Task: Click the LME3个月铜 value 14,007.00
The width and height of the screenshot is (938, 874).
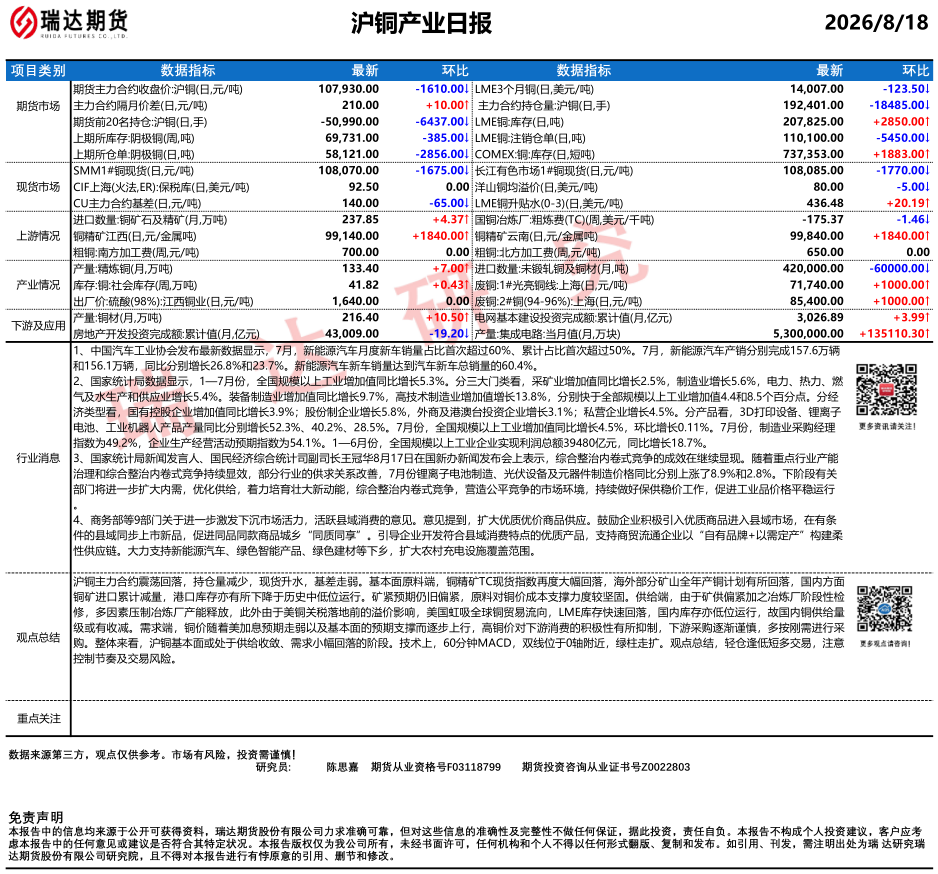Action: pyautogui.click(x=817, y=89)
